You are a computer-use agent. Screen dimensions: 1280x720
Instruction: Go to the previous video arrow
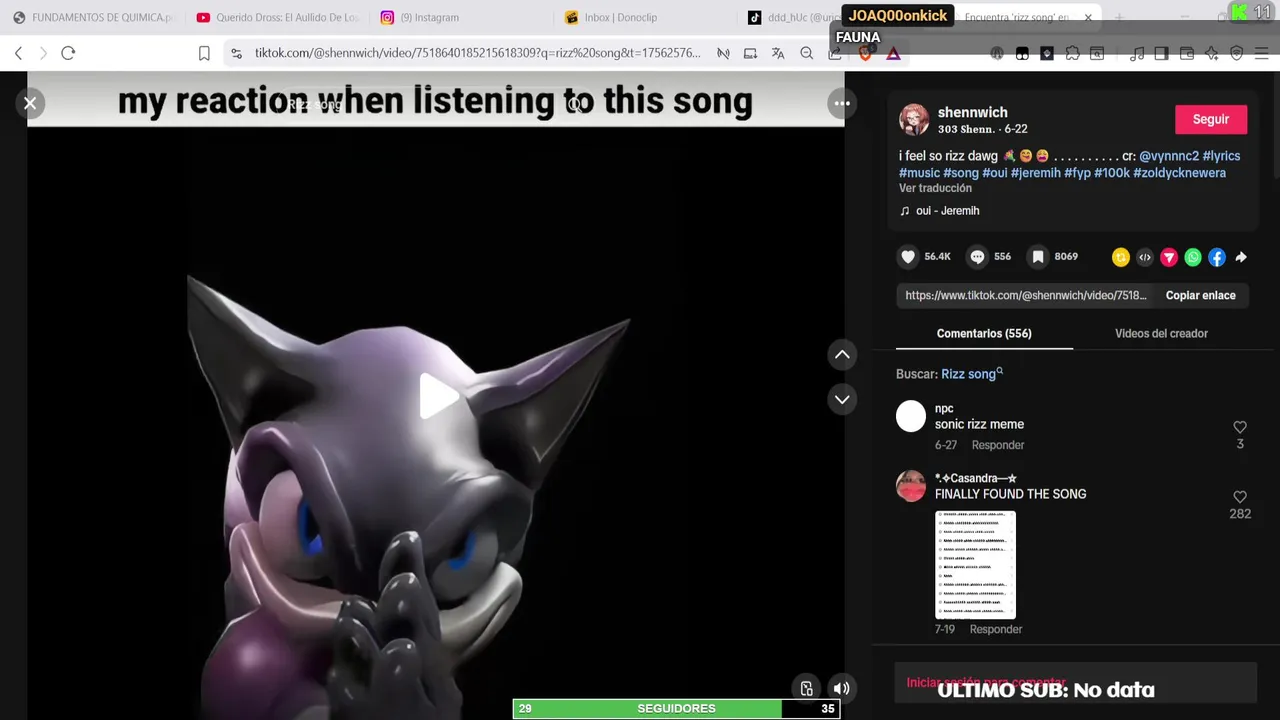(842, 355)
